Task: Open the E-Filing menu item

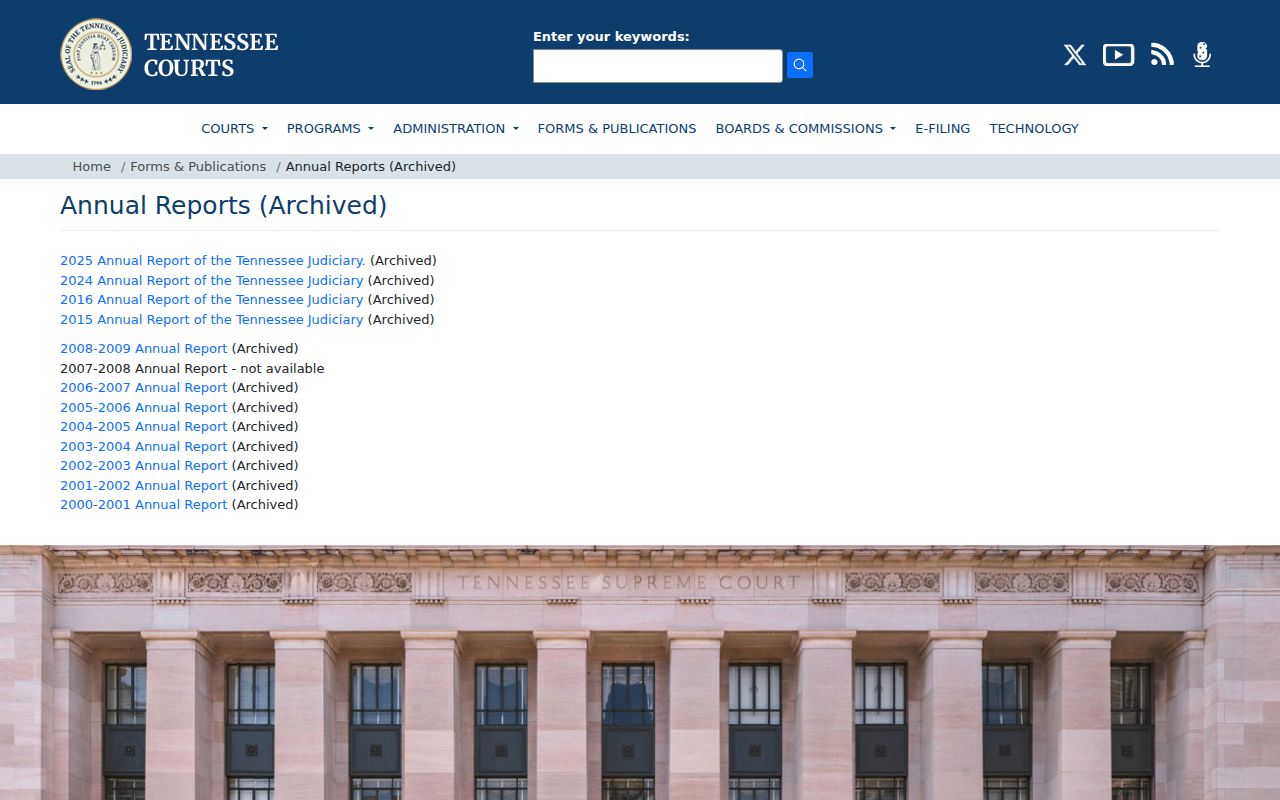Action: (943, 128)
